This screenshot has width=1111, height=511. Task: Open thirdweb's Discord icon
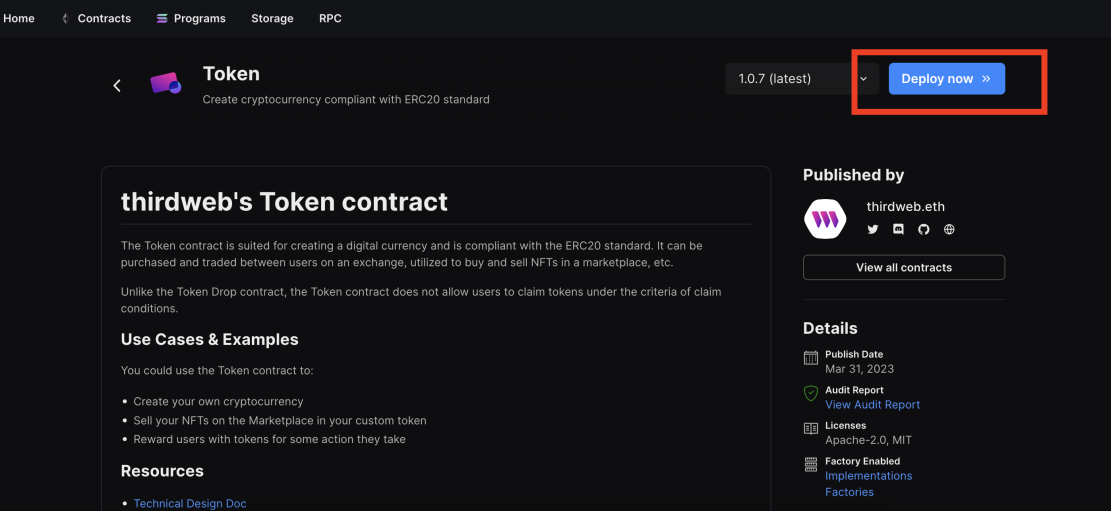pyautogui.click(x=898, y=230)
